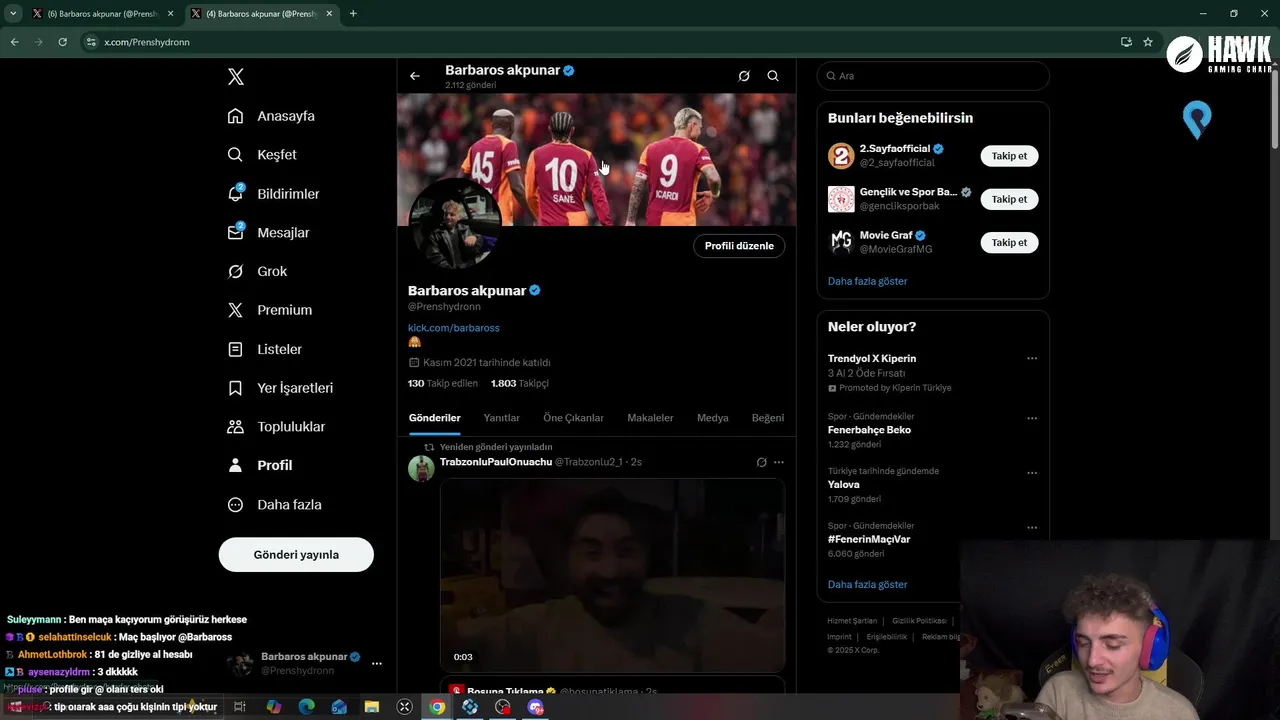
Task: Open the Premium X icon in sidebar
Action: coord(235,310)
